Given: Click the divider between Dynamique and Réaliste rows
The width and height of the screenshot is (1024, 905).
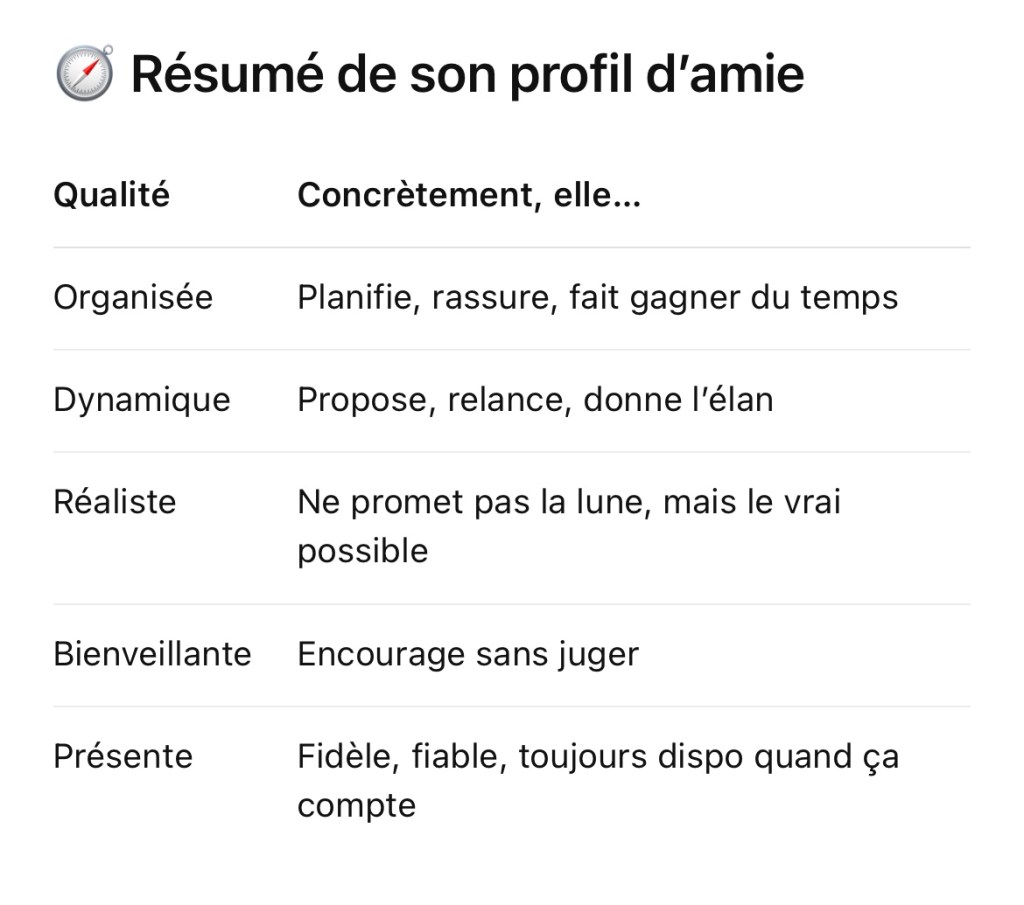Looking at the screenshot, I should pyautogui.click(x=511, y=452).
